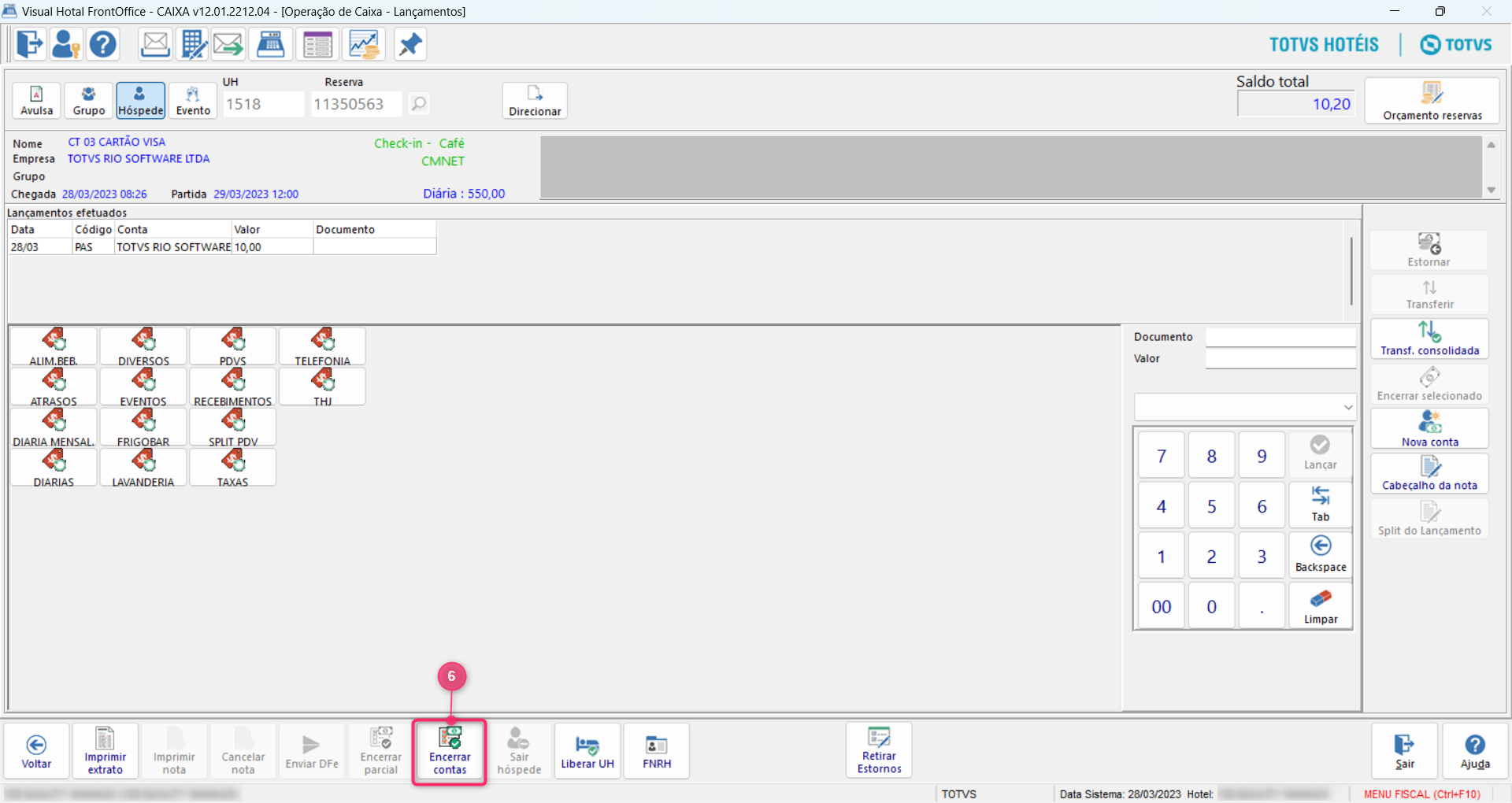Viewport: 1512px width, 803px height.
Task: Pick the SPLIT PDV posting category
Action: point(233,427)
